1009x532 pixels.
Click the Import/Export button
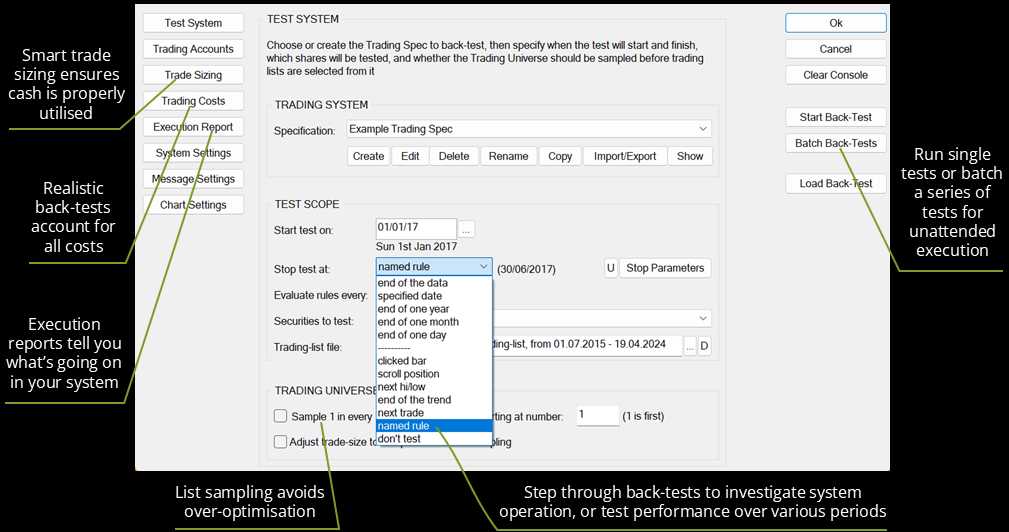pyautogui.click(x=625, y=156)
